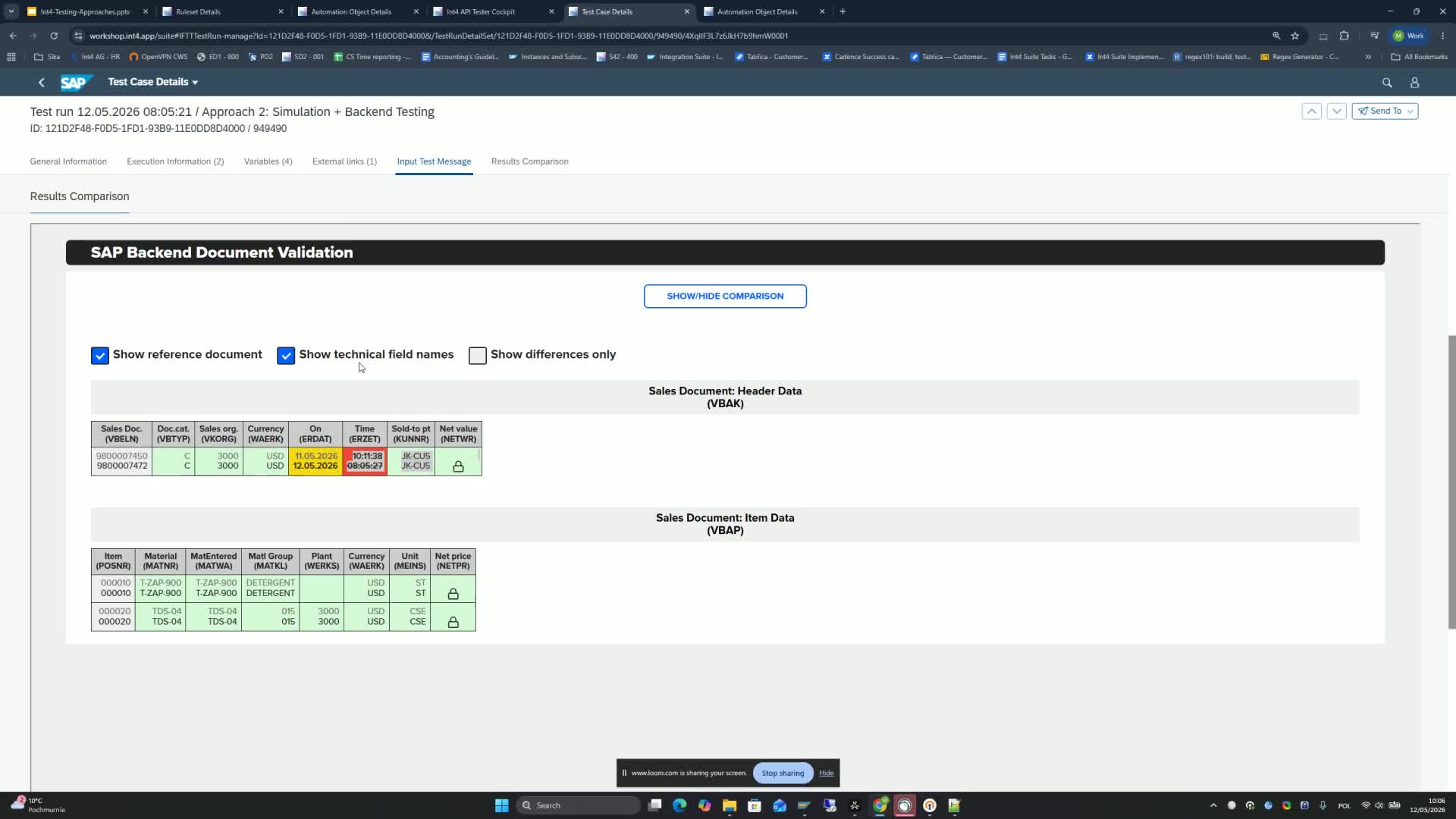Viewport: 1456px width, 819px height.
Task: Uncheck Show reference document
Action: [x=100, y=356]
